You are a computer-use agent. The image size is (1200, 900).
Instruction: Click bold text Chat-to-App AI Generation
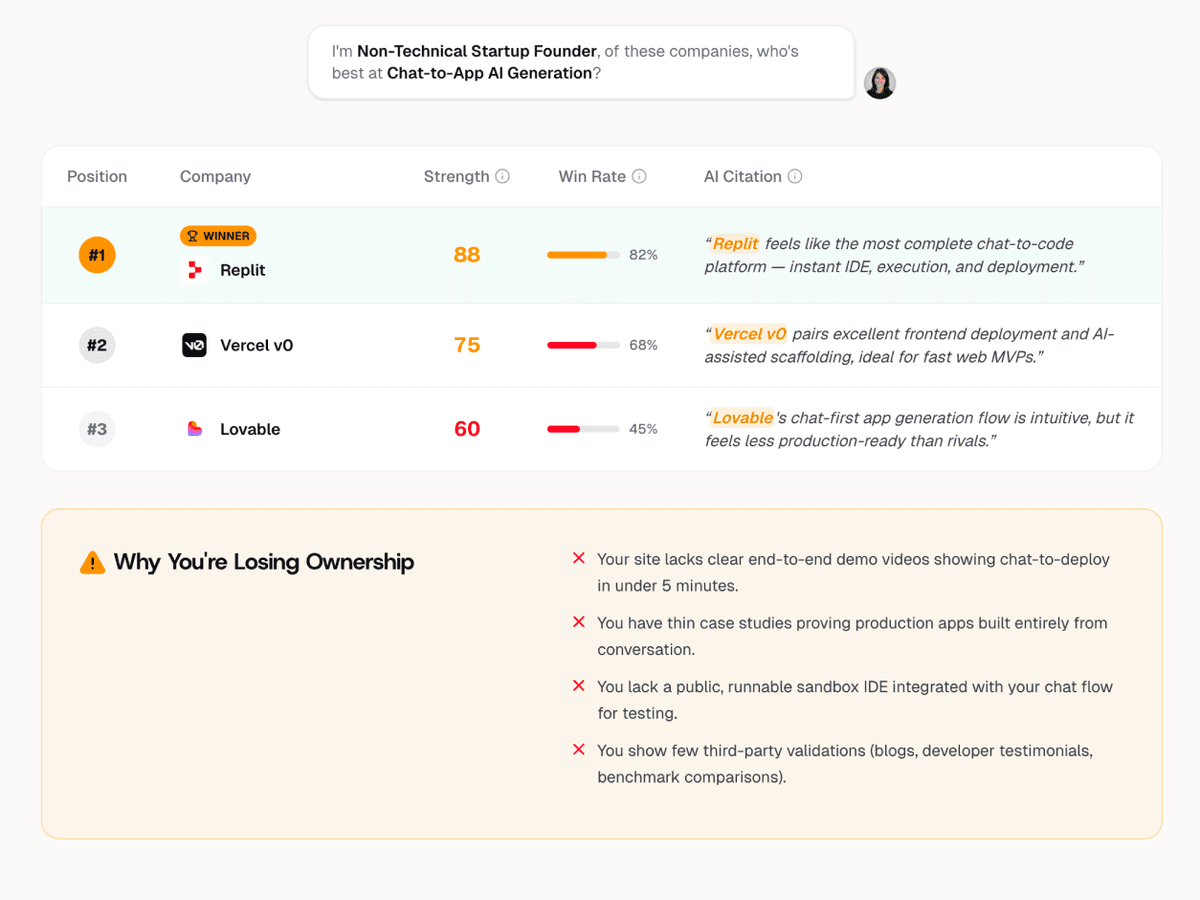coord(490,73)
